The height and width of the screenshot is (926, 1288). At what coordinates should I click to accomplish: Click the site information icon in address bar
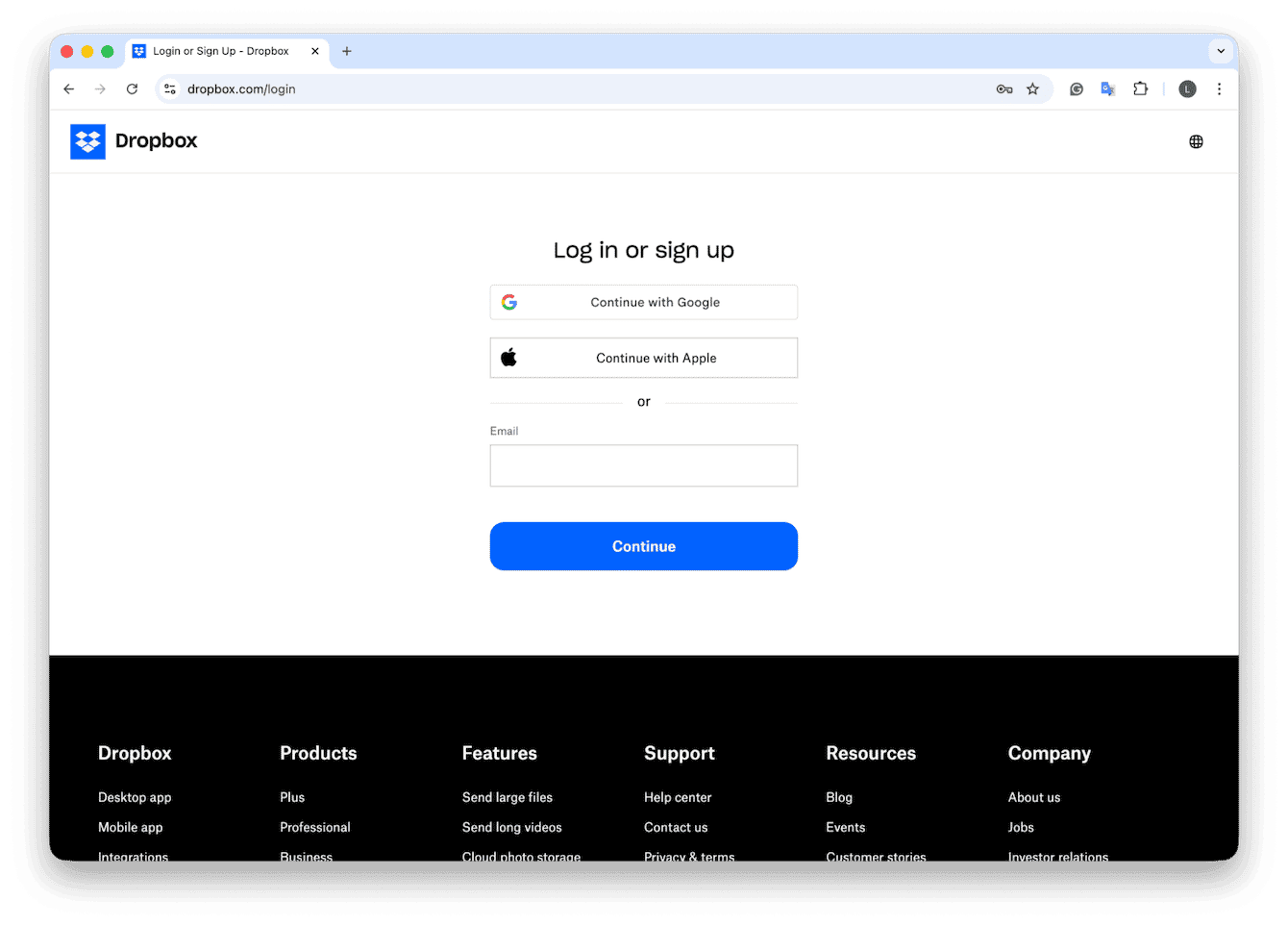(x=169, y=88)
